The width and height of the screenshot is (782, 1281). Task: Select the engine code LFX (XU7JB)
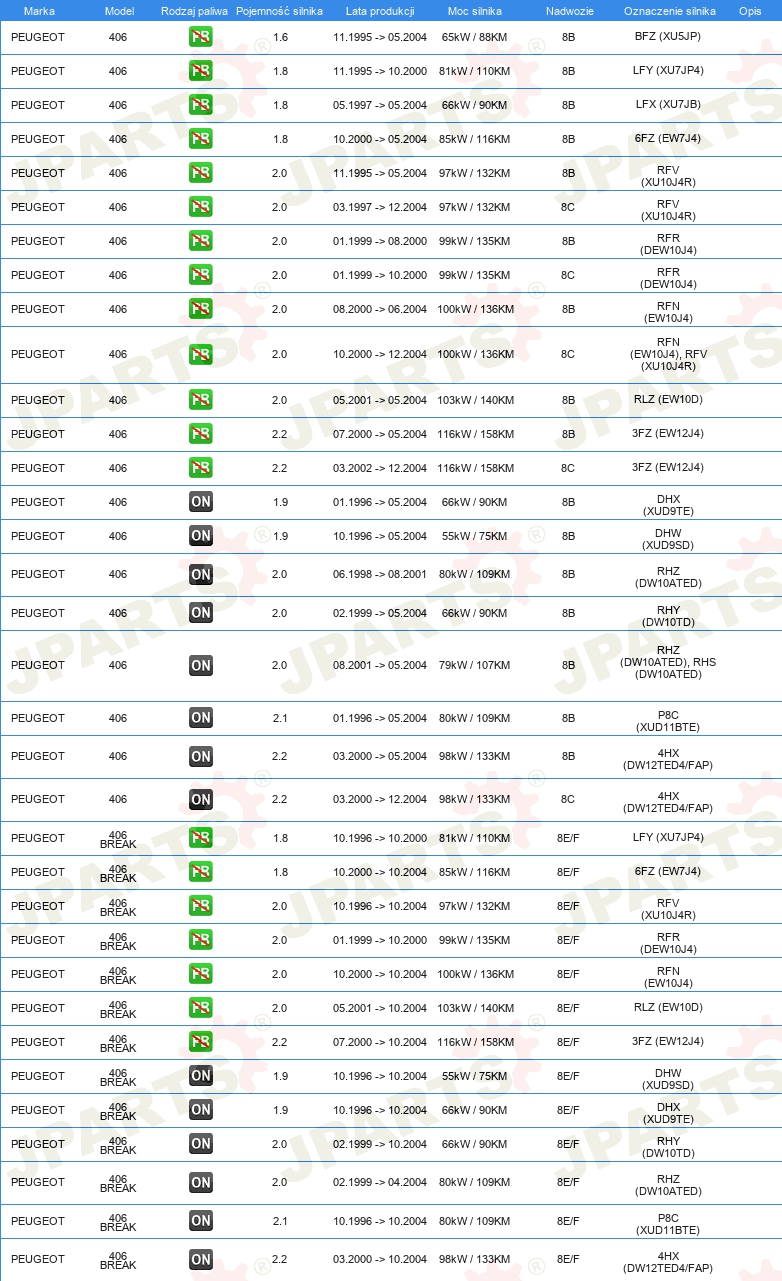668,105
